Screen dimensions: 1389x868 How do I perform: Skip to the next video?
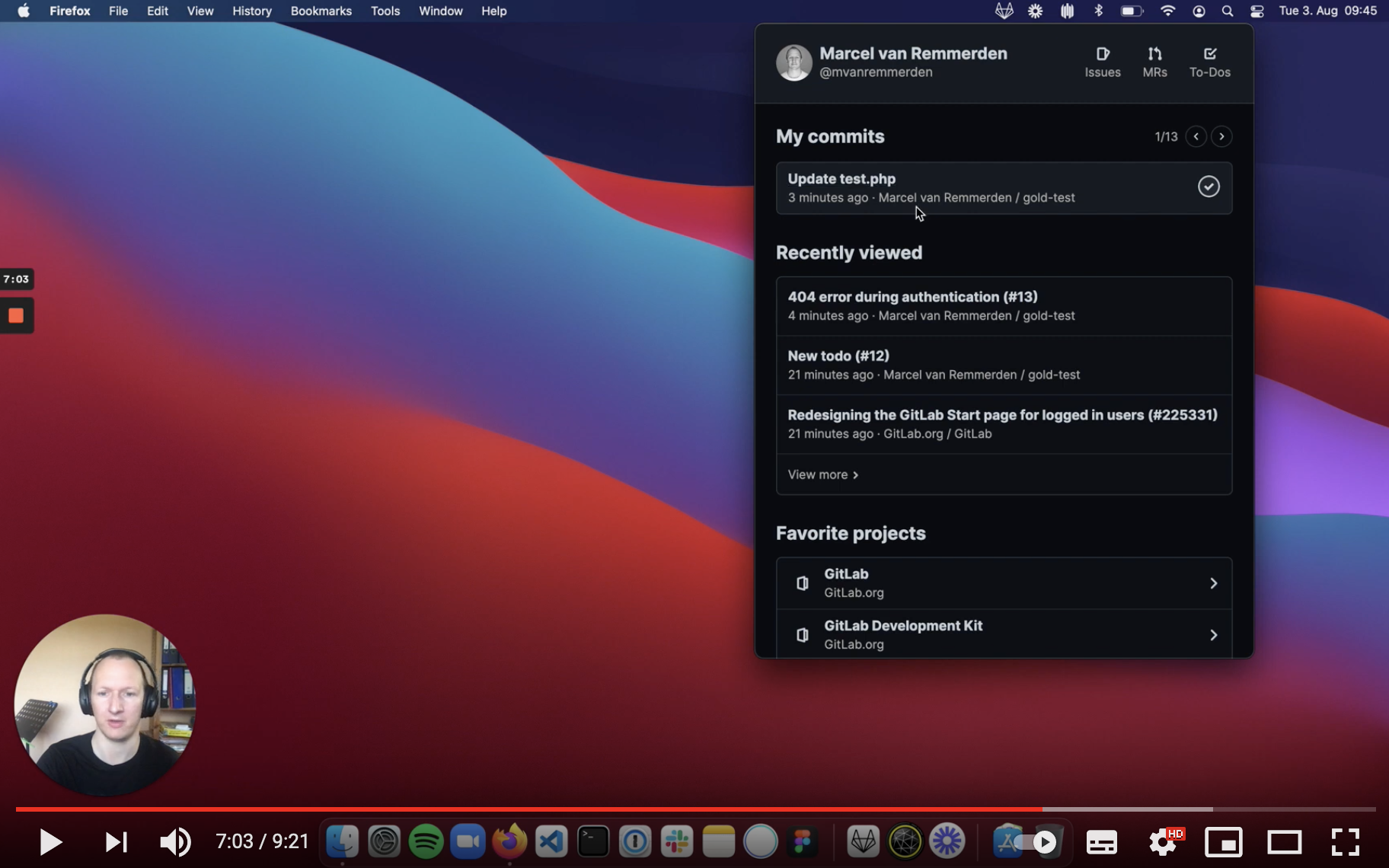click(116, 842)
